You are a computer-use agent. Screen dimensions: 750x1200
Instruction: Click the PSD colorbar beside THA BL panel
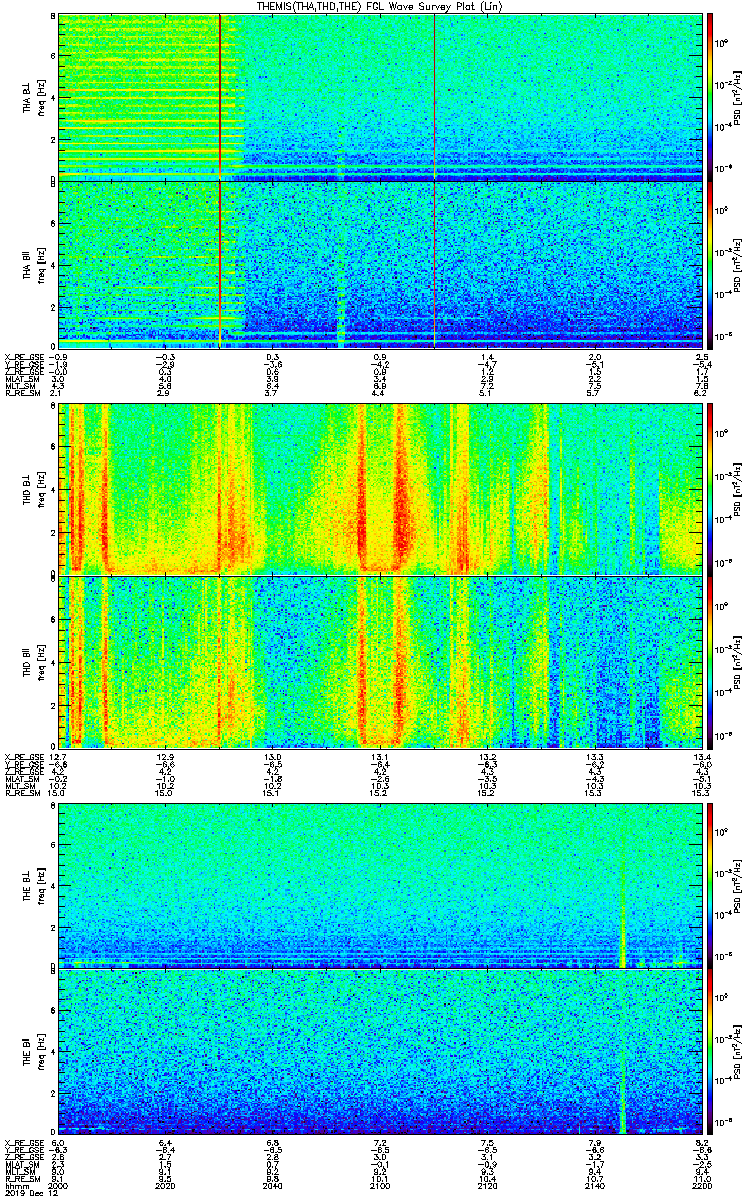[x=711, y=97]
